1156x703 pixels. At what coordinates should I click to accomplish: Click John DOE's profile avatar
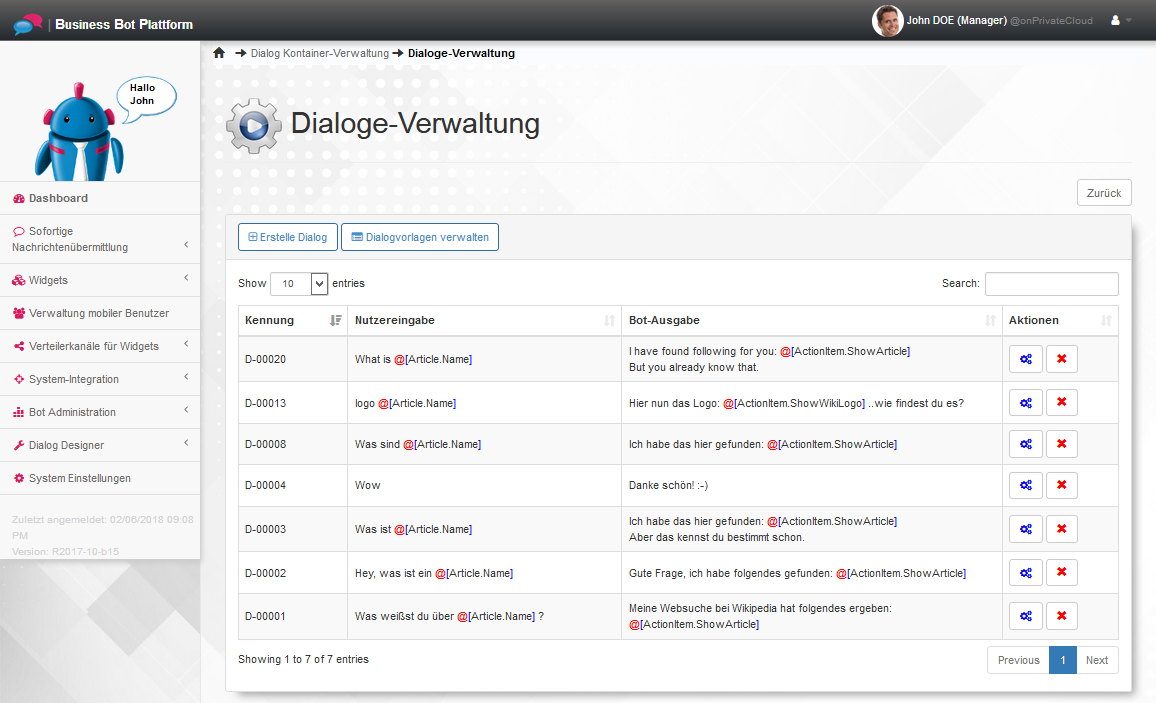[x=887, y=20]
